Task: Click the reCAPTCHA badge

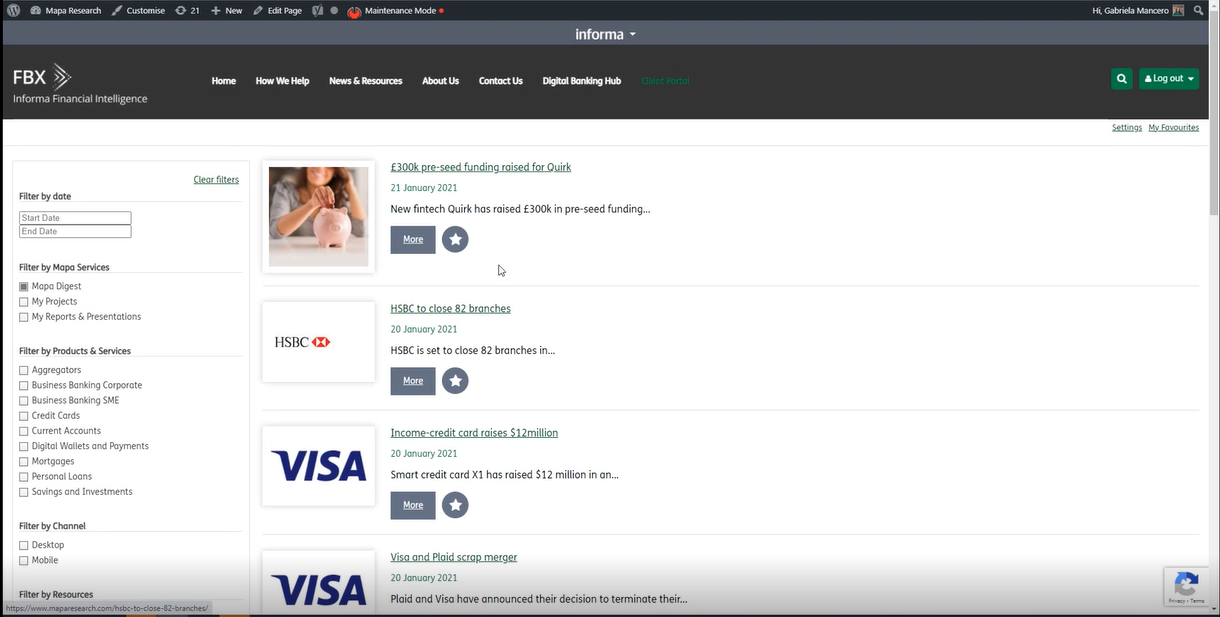Action: [x=1186, y=587]
